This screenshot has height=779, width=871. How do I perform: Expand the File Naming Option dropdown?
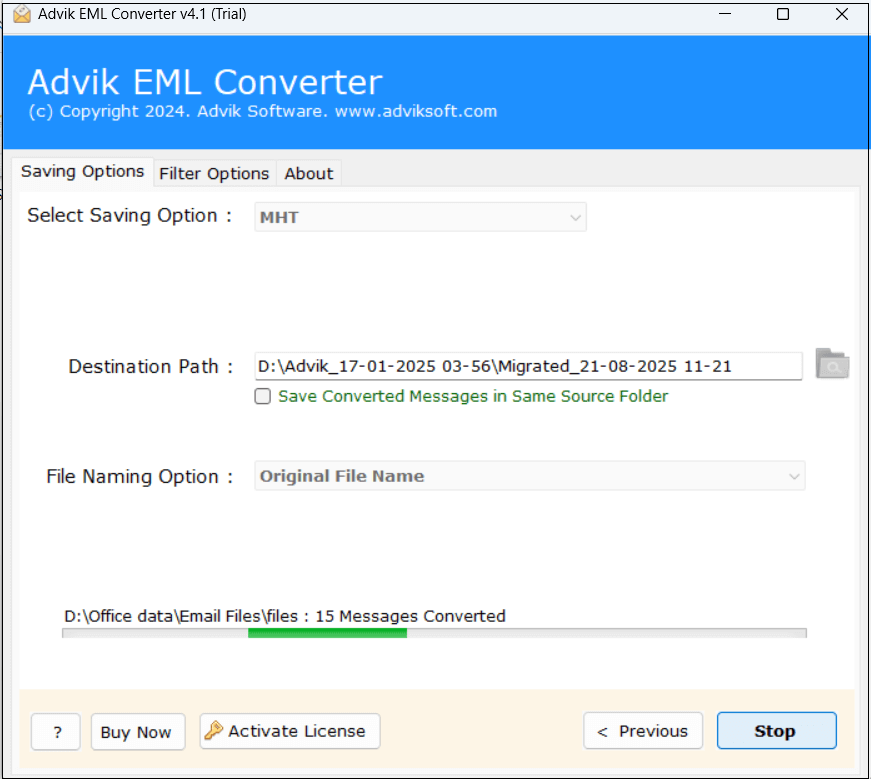(x=529, y=476)
